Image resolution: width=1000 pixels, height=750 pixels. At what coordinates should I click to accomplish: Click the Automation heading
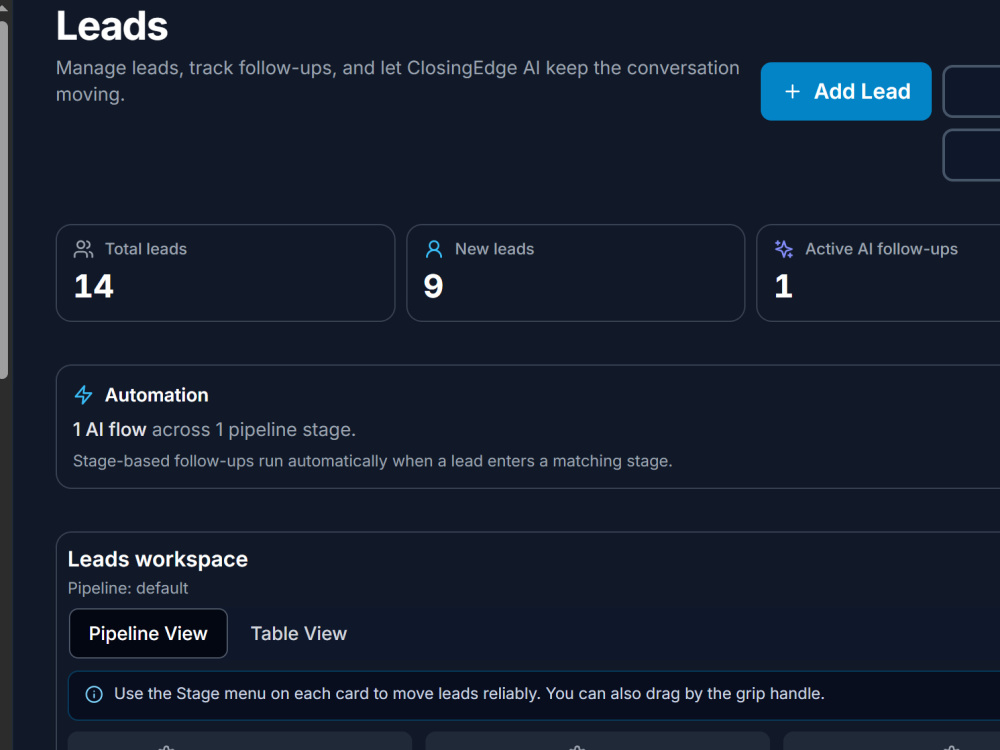(x=157, y=395)
